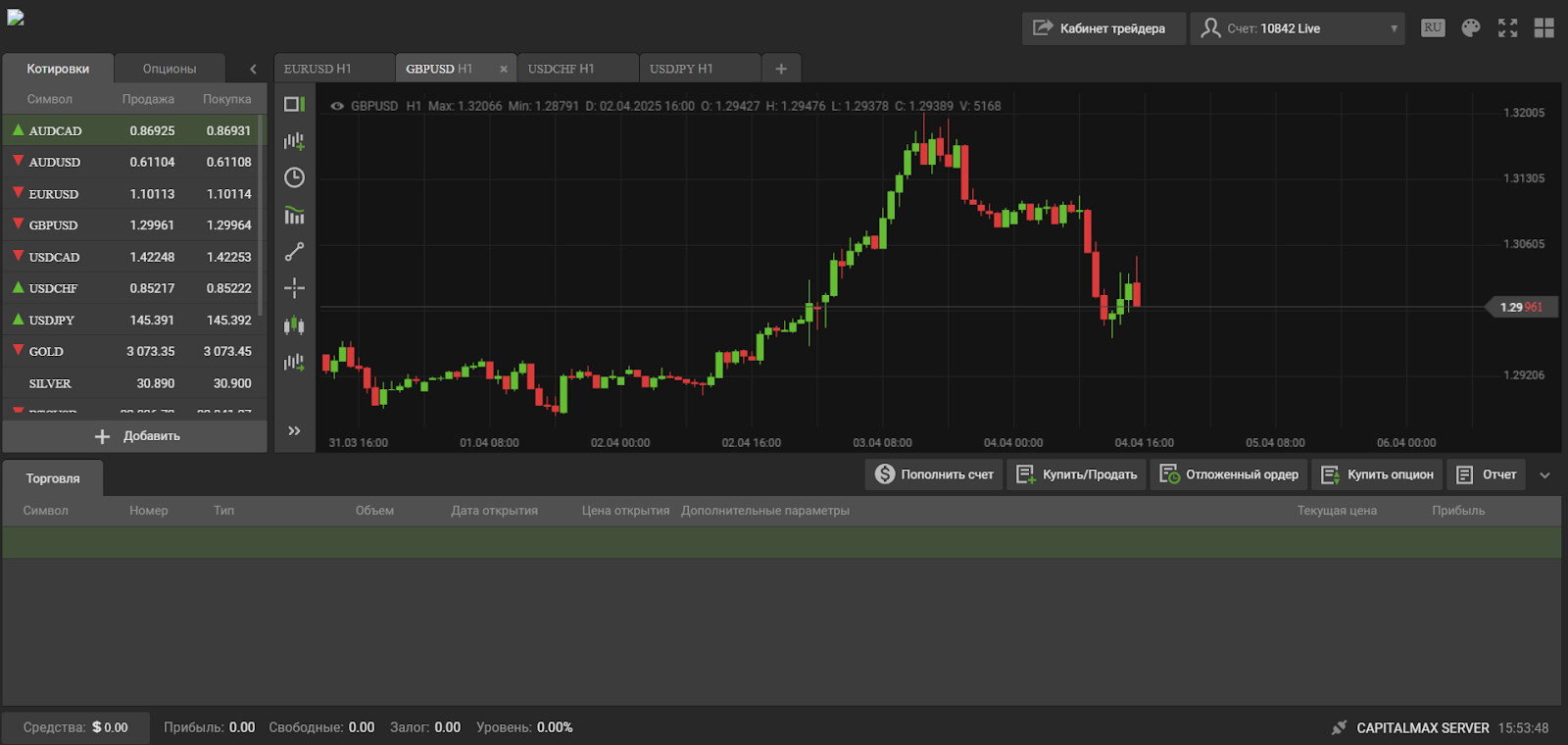Click the Цена открытия column header

pyautogui.click(x=625, y=511)
